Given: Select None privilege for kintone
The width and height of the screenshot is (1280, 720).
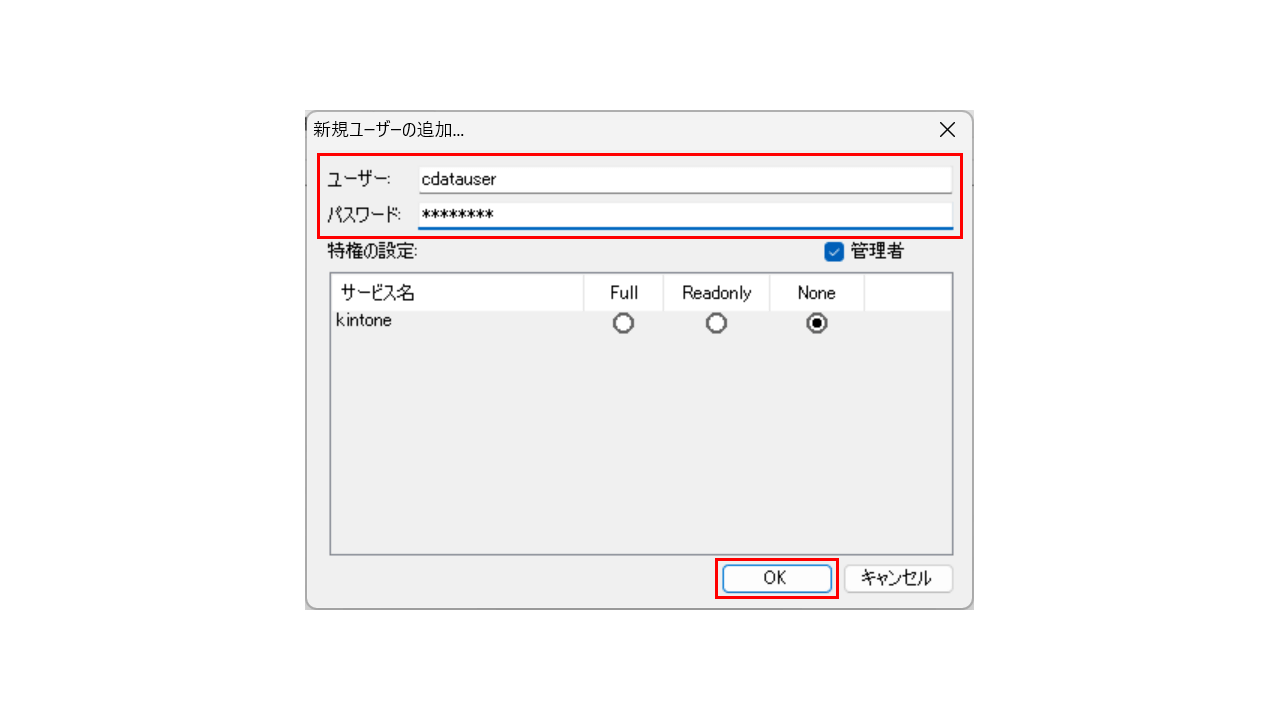Looking at the screenshot, I should pyautogui.click(x=817, y=324).
